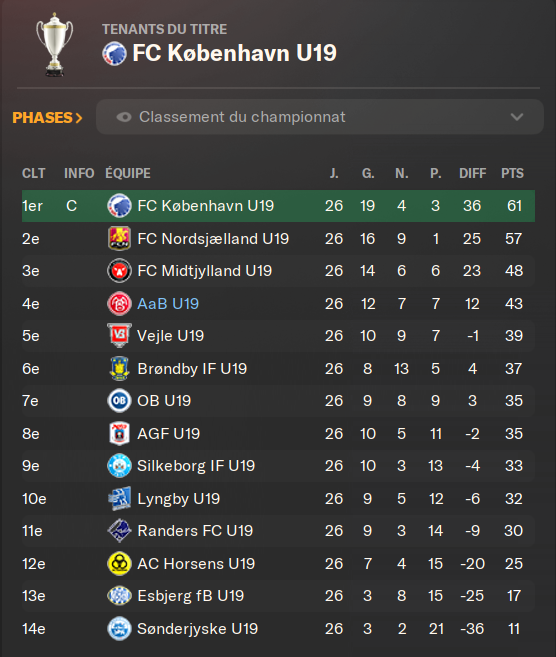Screen dimensions: 556x657
Task: Expand the Classement du championnat dropdown arrow
Action: 517,117
